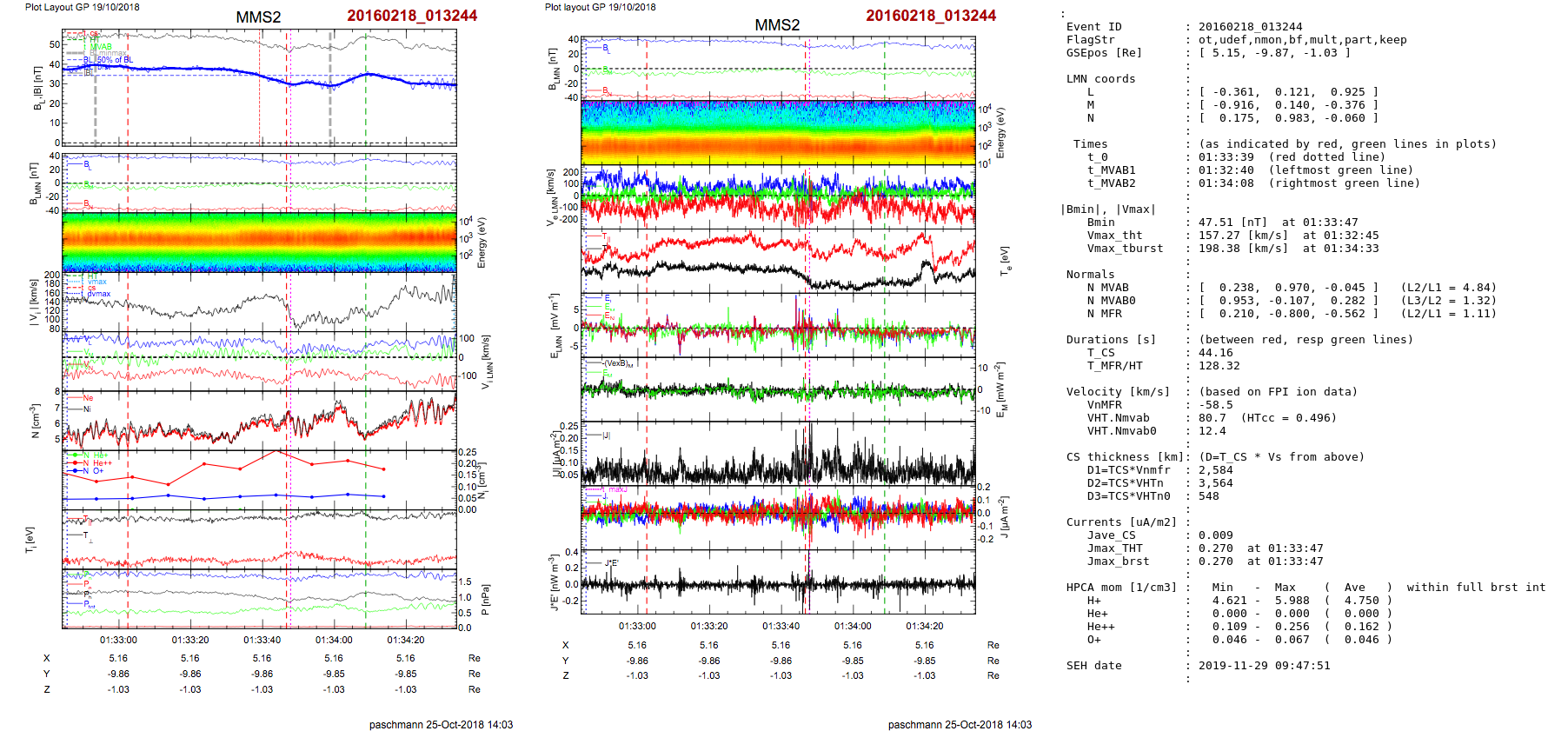
Task: Click the top-left 'Plot Layout GP 19/10/2018' caption
Action: (x=82, y=7)
